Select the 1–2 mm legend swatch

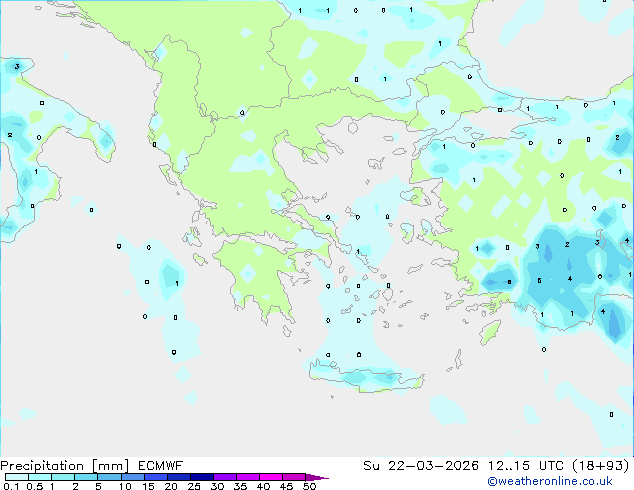pos(63,477)
